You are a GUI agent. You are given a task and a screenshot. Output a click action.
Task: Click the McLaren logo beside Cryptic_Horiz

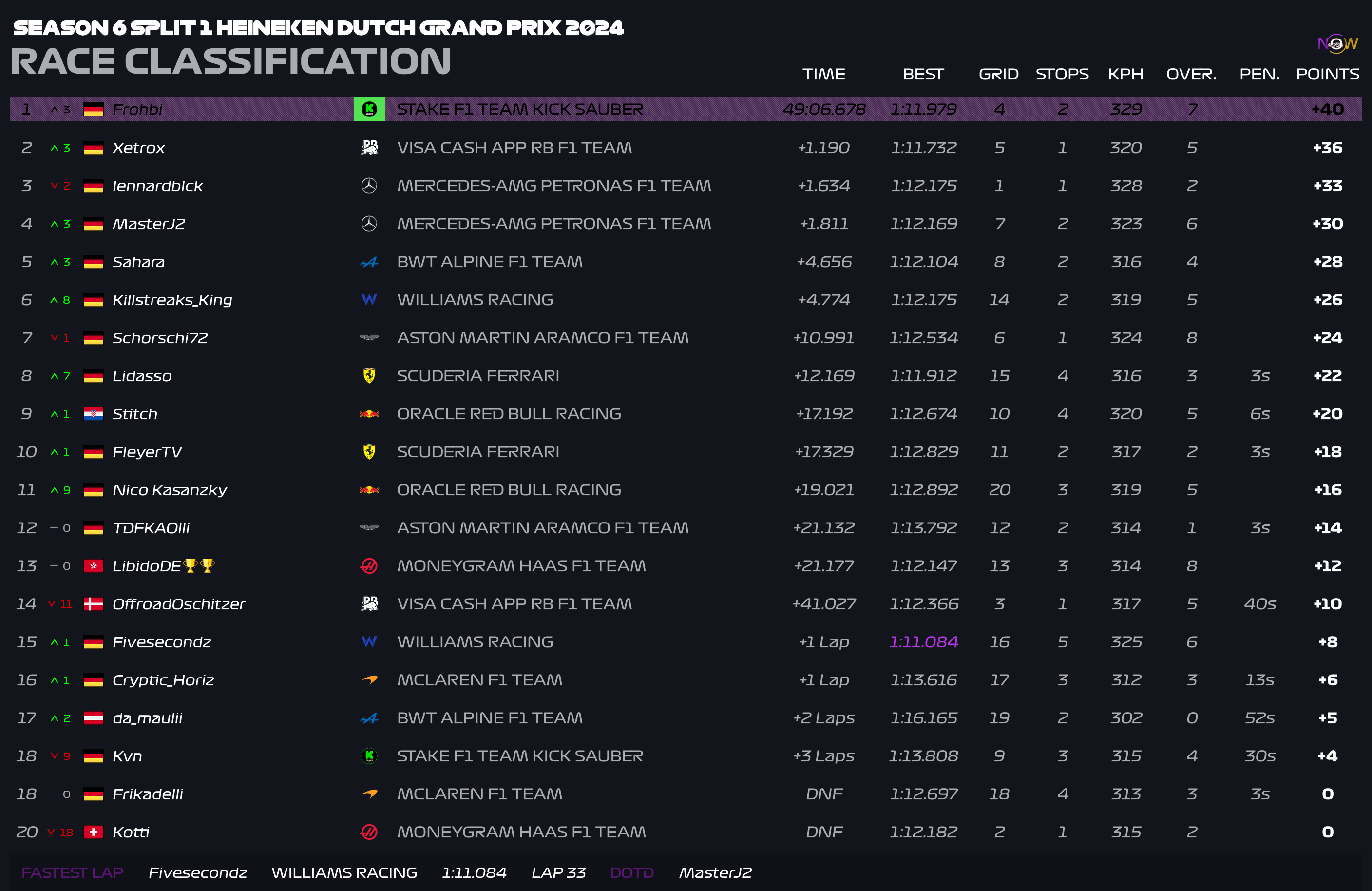[369, 680]
